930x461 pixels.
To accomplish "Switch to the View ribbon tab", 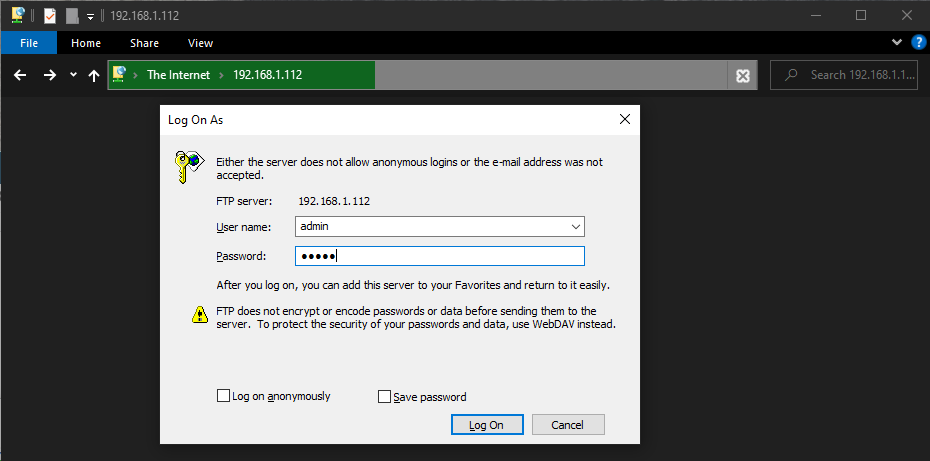I will 200,43.
